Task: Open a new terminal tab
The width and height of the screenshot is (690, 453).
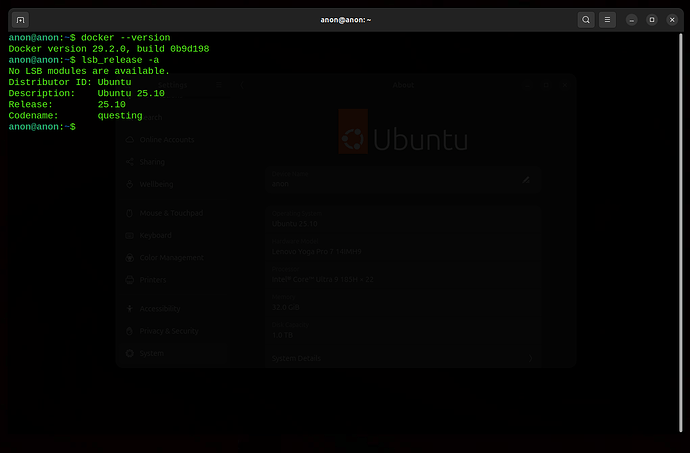Action: [x=21, y=19]
